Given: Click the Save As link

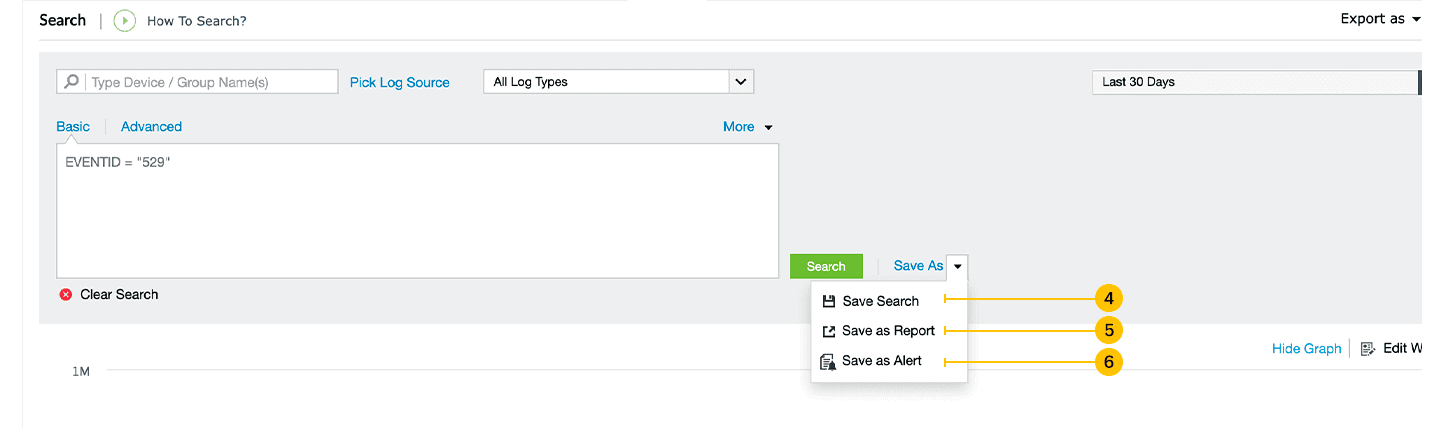Looking at the screenshot, I should [x=918, y=266].
